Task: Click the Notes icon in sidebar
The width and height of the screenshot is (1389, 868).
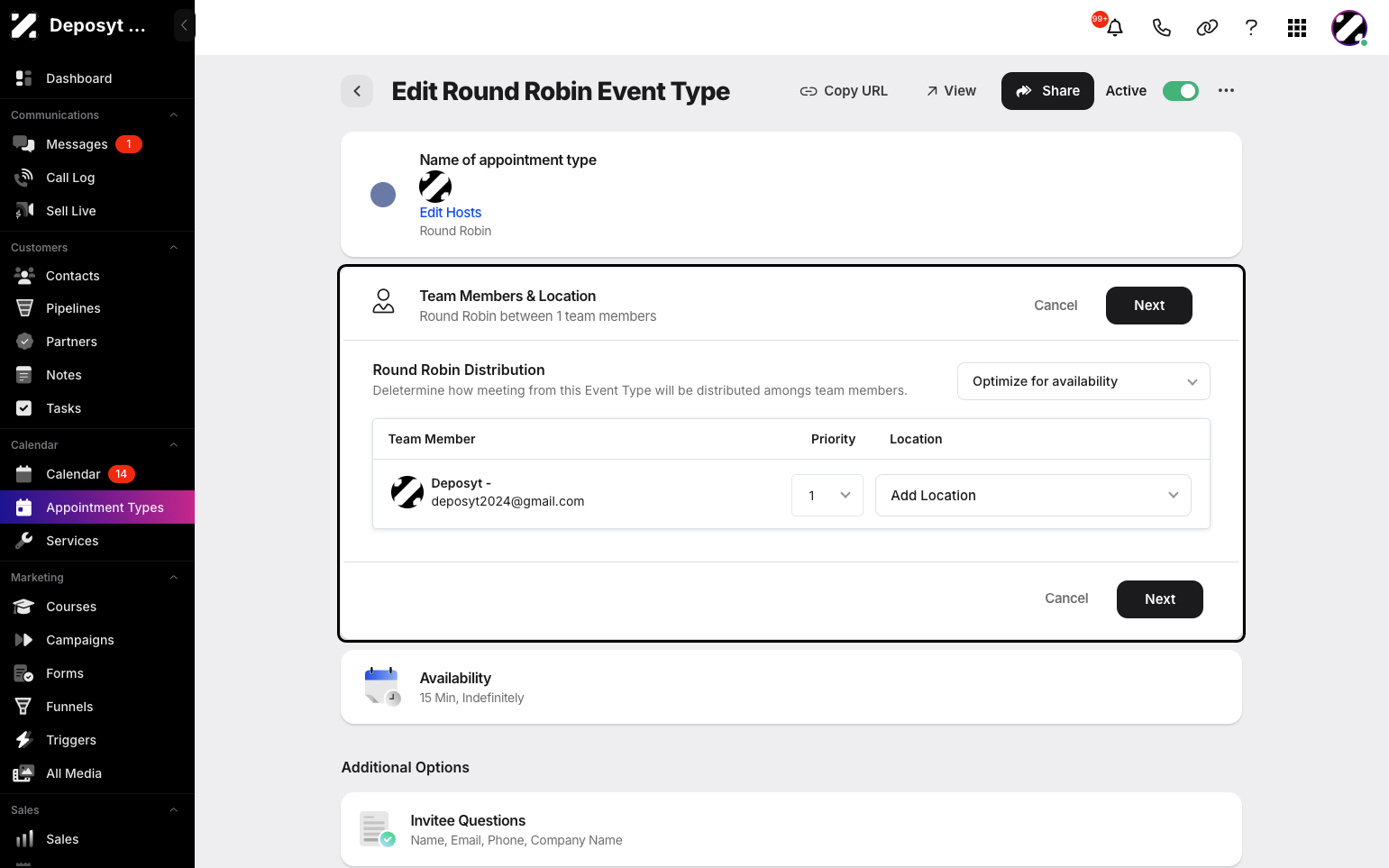Action: pos(24,375)
